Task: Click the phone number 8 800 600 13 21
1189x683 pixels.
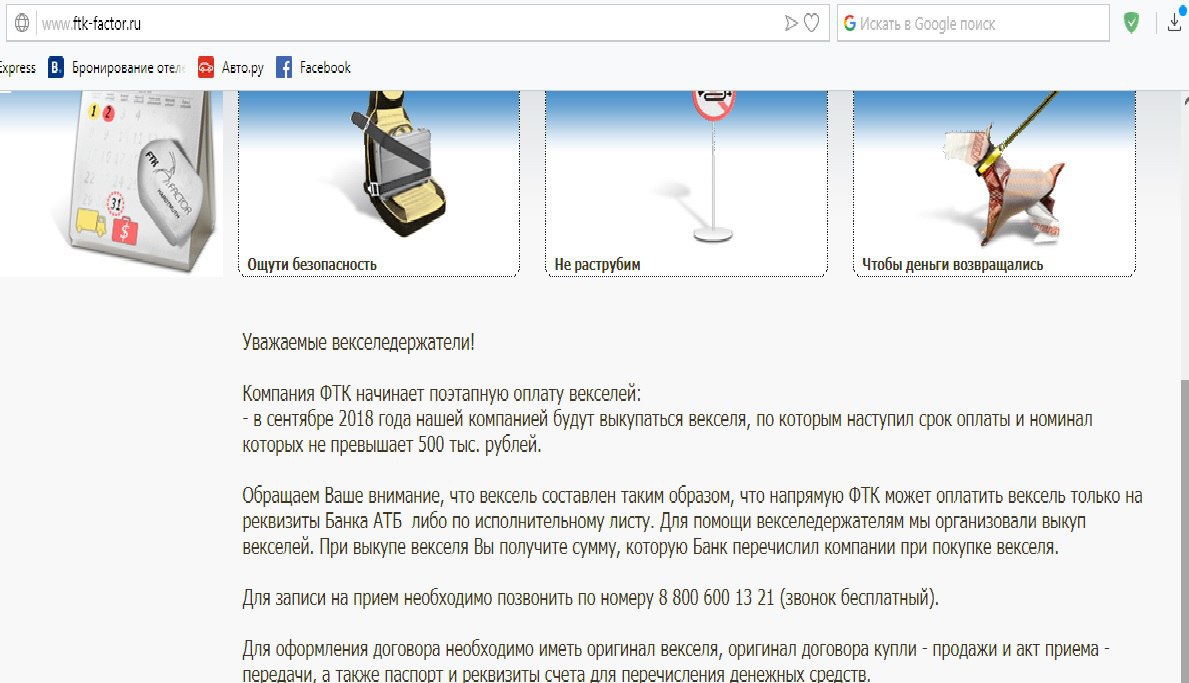Action: click(x=716, y=598)
